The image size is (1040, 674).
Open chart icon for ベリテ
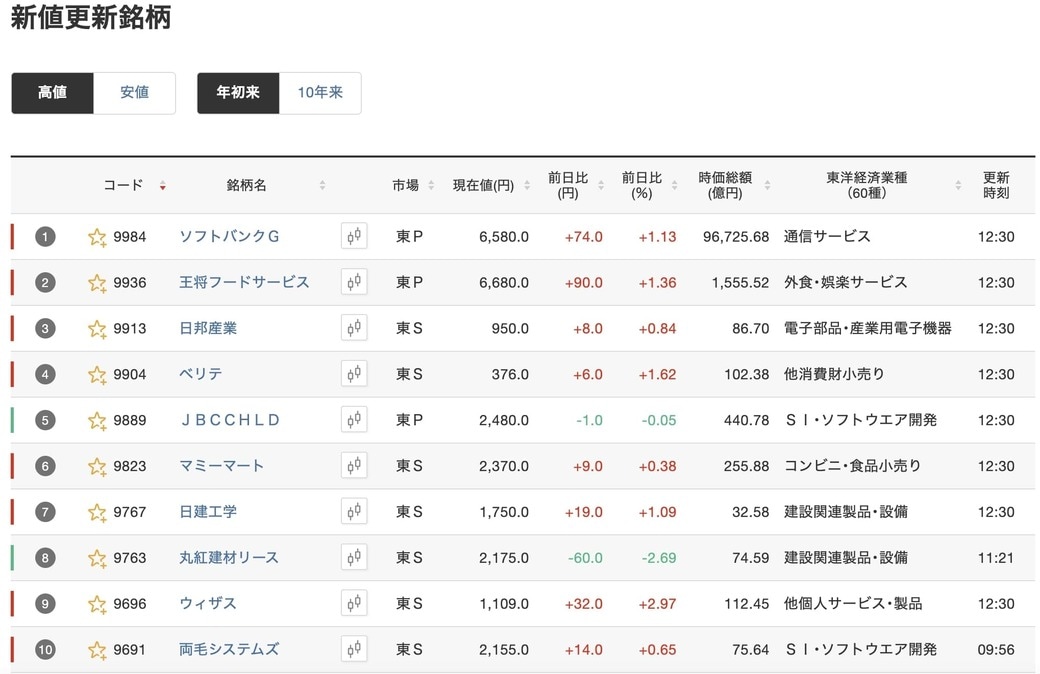(x=354, y=373)
